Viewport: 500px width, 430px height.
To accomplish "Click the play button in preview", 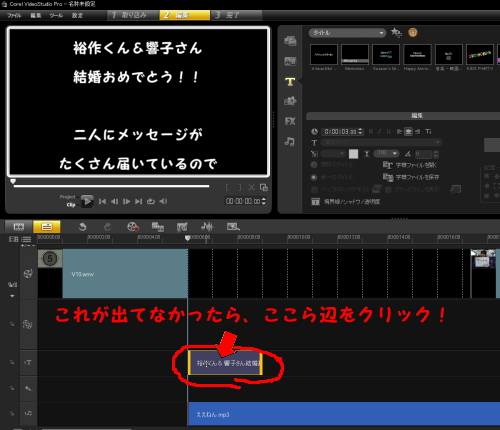I will click(87, 201).
